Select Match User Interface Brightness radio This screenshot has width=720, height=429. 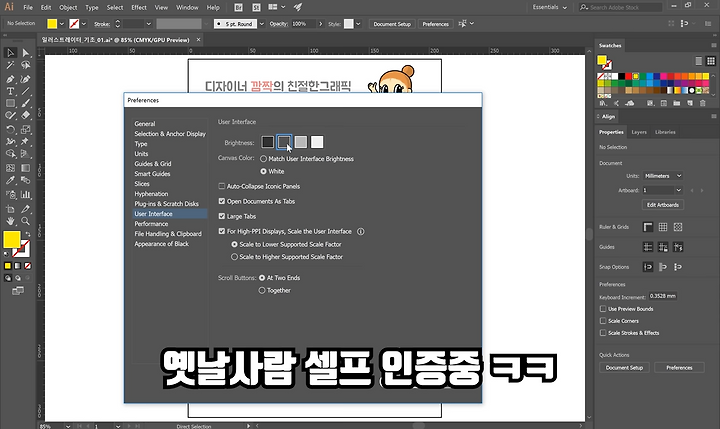pyautogui.click(x=263, y=159)
